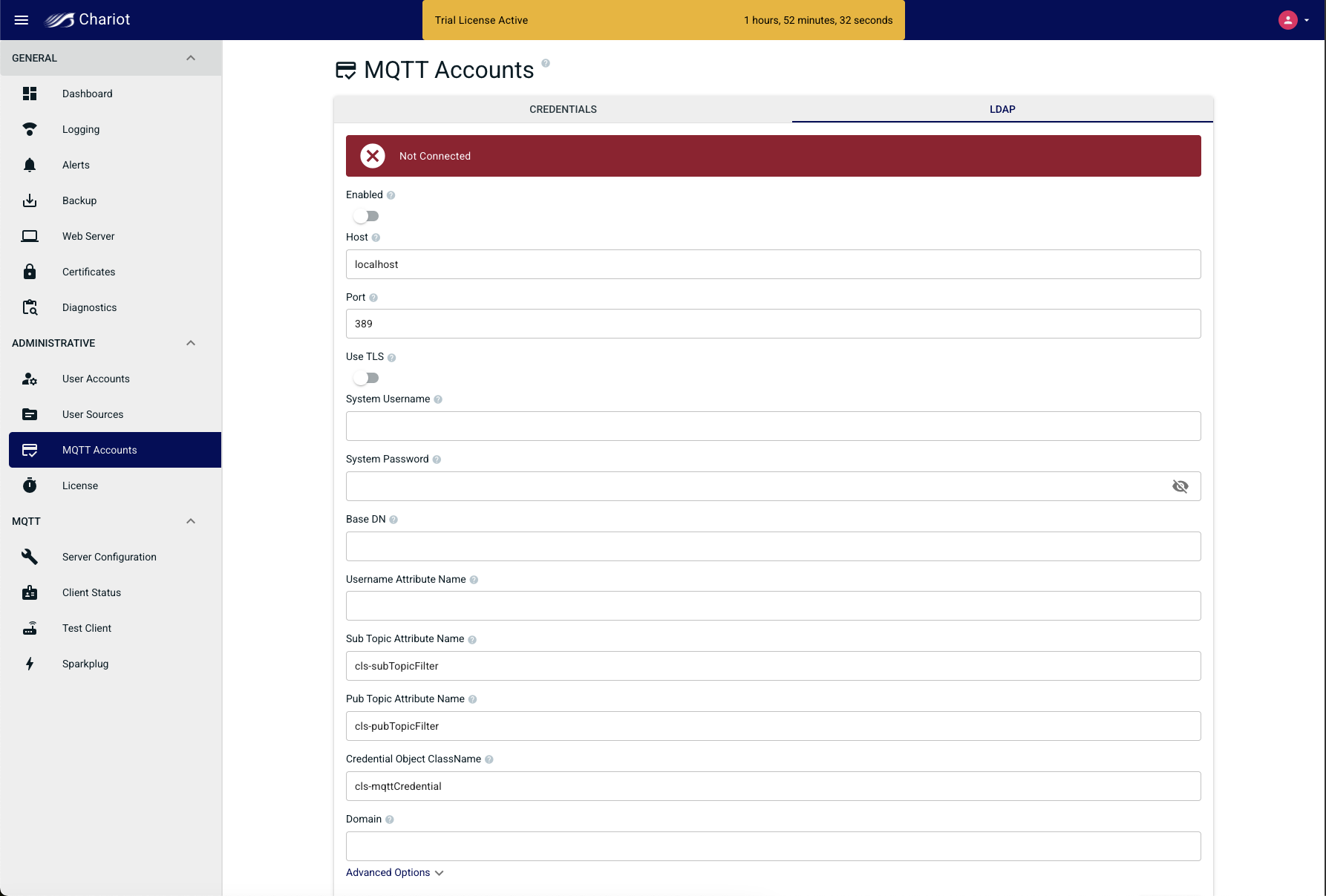This screenshot has width=1326, height=896.
Task: Click the Dashboard icon in sidebar
Action: click(x=30, y=94)
